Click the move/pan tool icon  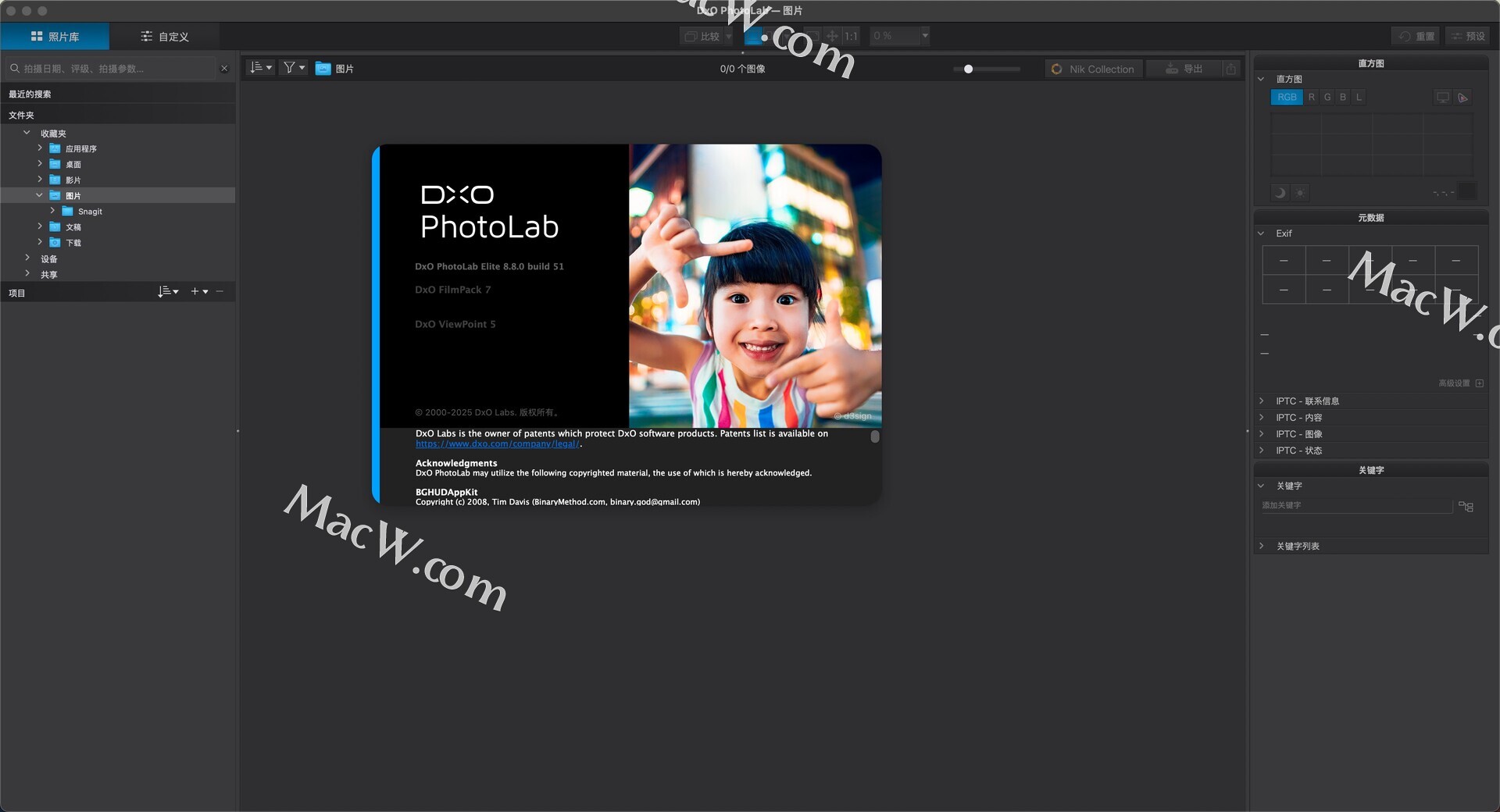tap(832, 36)
